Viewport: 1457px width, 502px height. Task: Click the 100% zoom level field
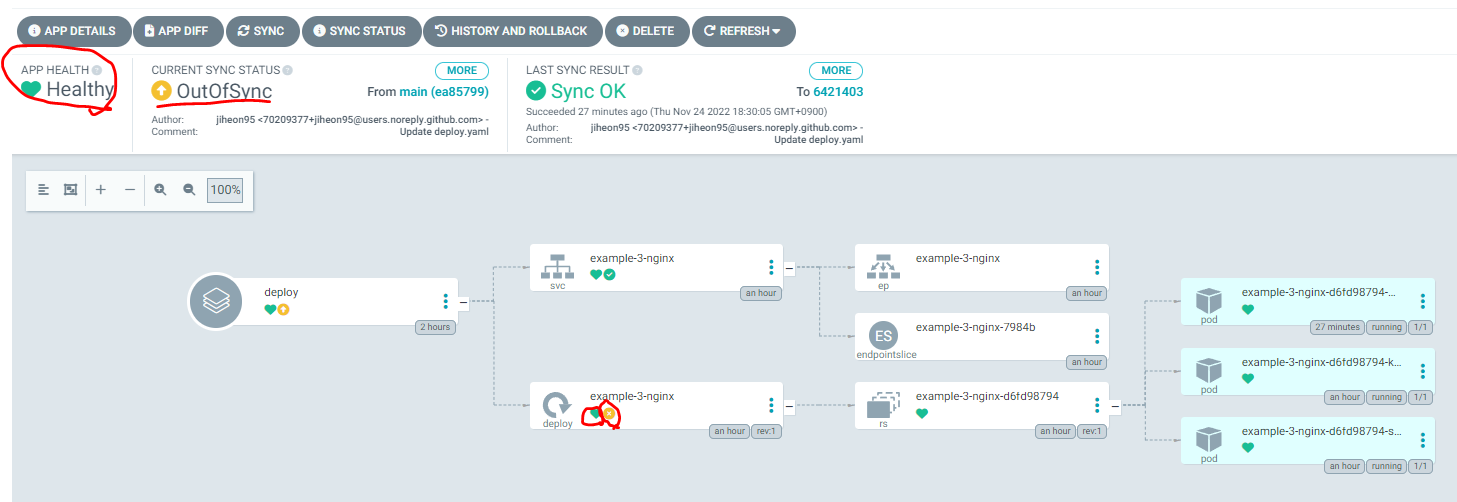click(x=225, y=190)
